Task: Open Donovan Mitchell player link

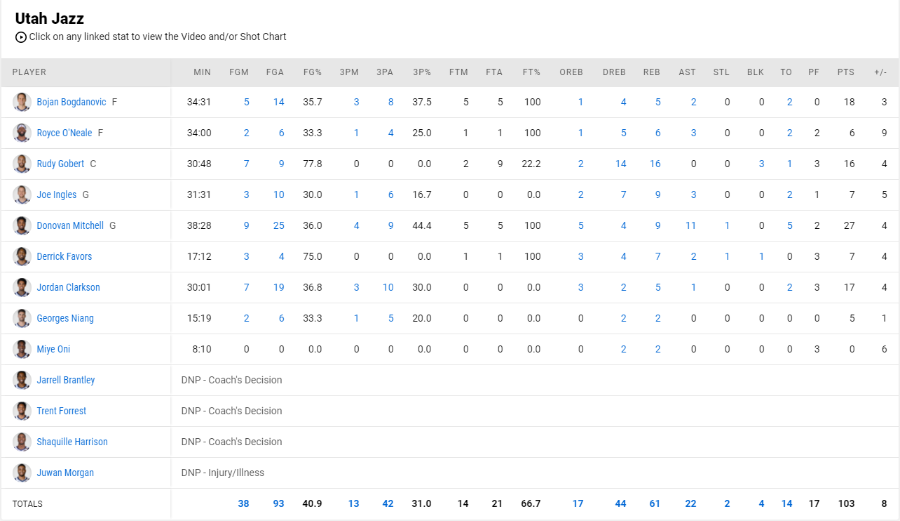Action: point(70,225)
